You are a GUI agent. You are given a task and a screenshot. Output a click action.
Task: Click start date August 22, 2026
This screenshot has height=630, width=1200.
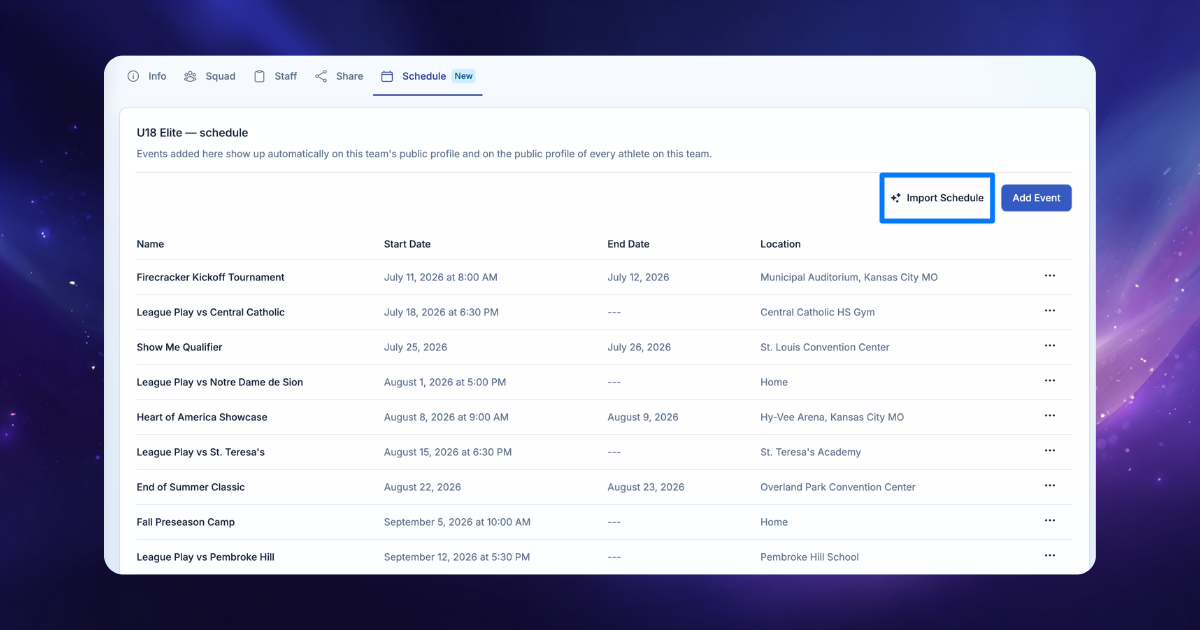coord(423,487)
